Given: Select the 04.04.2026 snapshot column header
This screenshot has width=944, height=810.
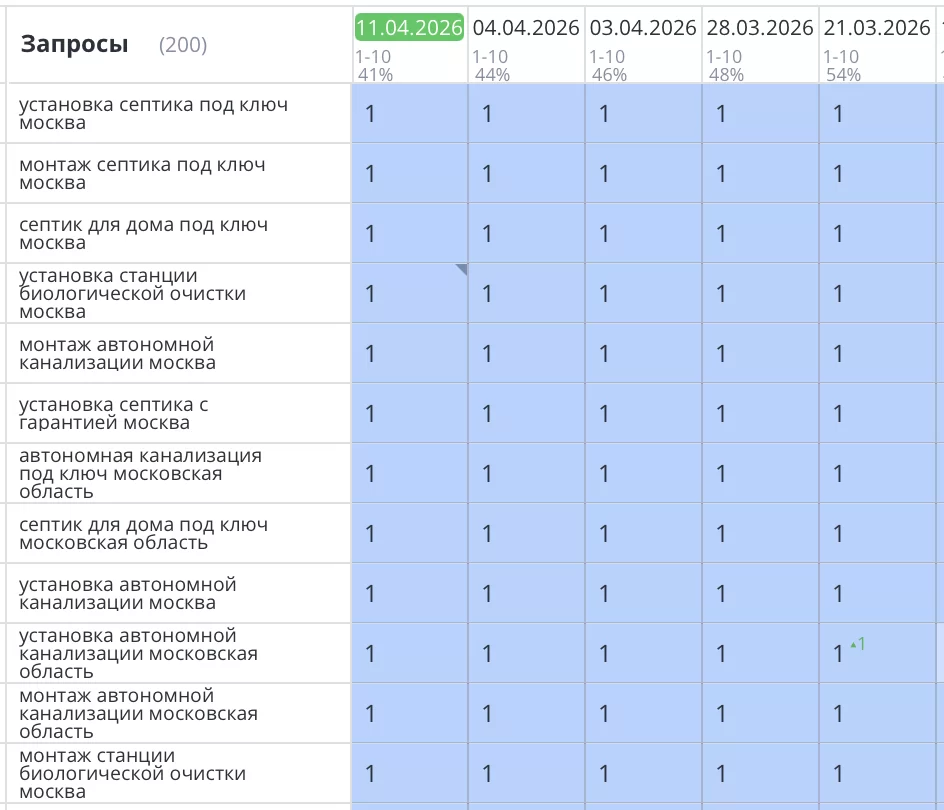Looking at the screenshot, I should 525,27.
